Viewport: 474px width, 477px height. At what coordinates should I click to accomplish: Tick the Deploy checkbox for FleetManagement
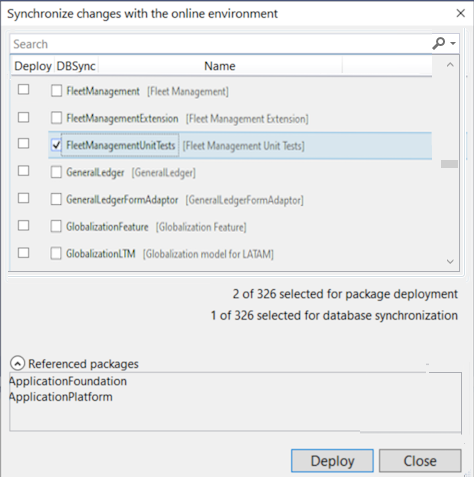[23, 89]
